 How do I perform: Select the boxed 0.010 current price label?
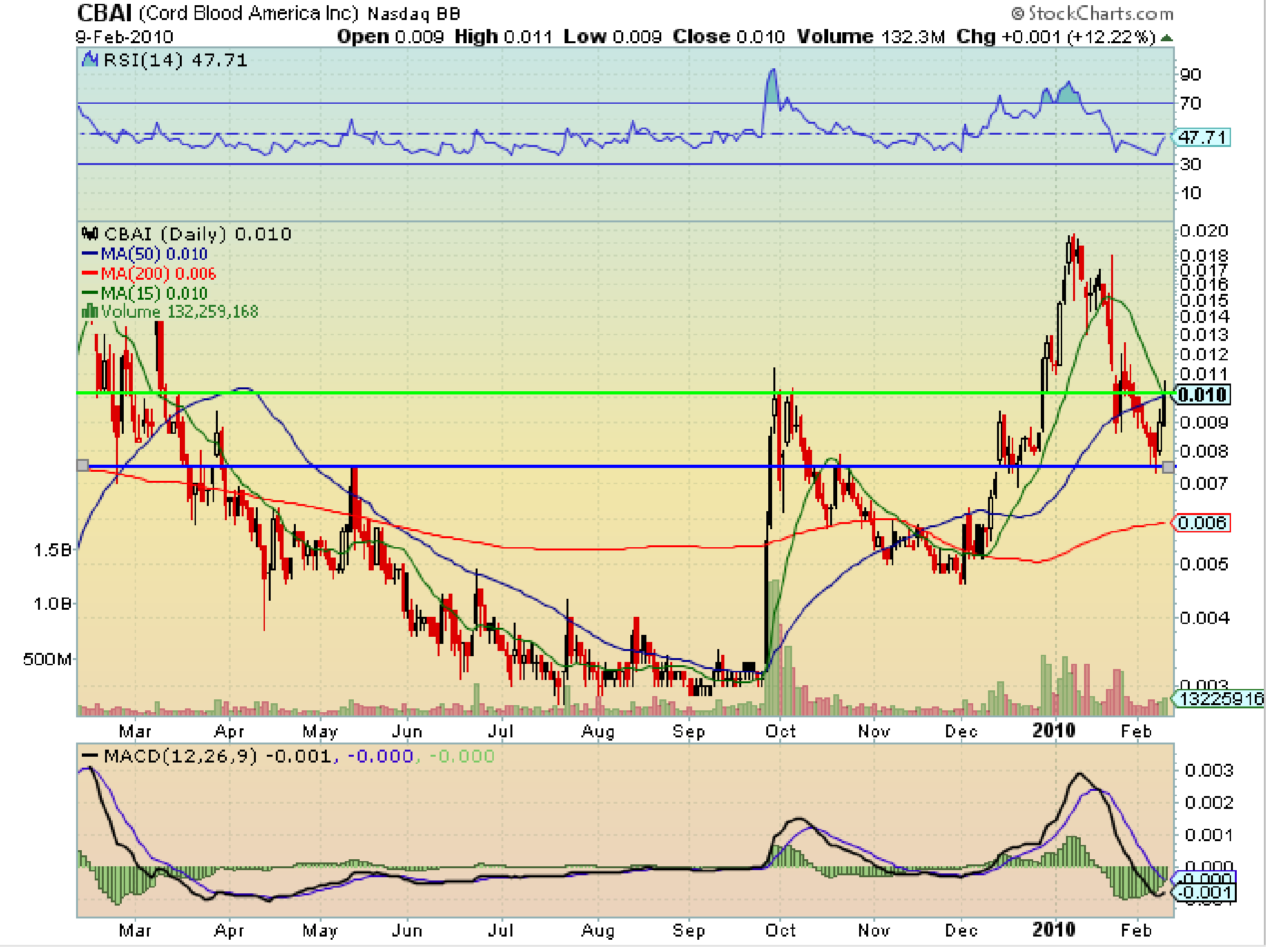click(1203, 394)
